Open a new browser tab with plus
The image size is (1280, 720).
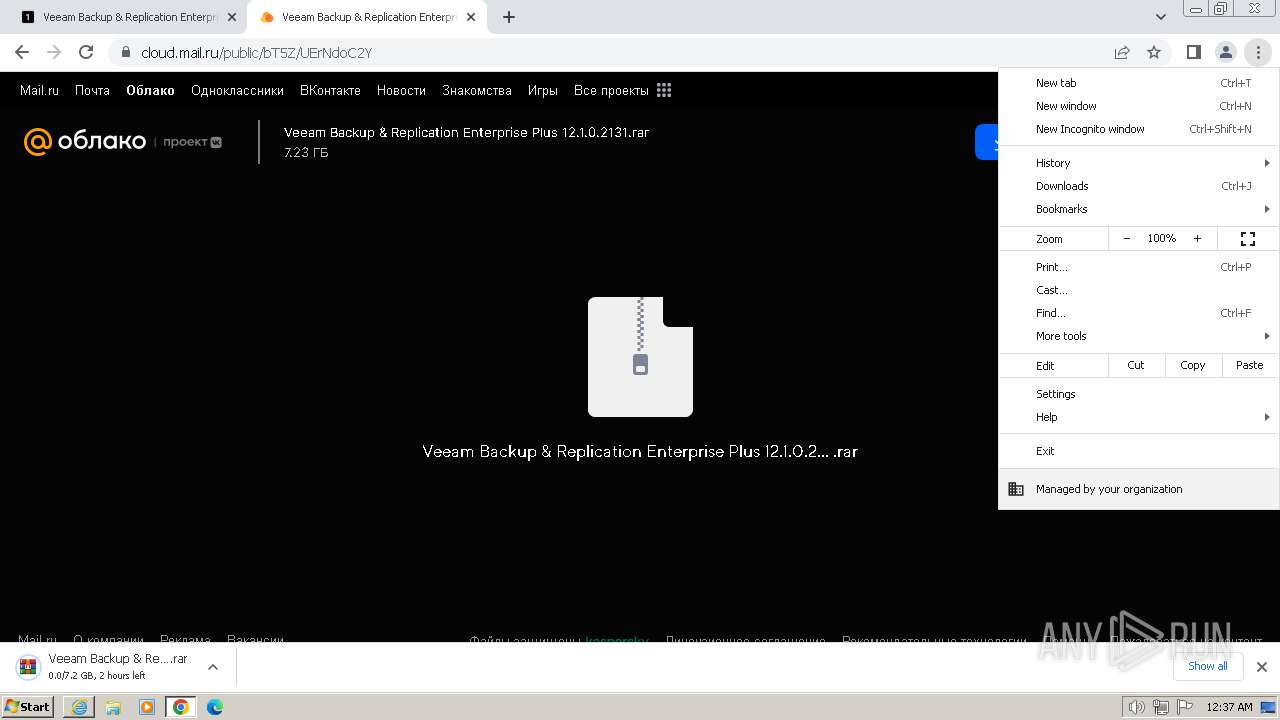[x=509, y=17]
